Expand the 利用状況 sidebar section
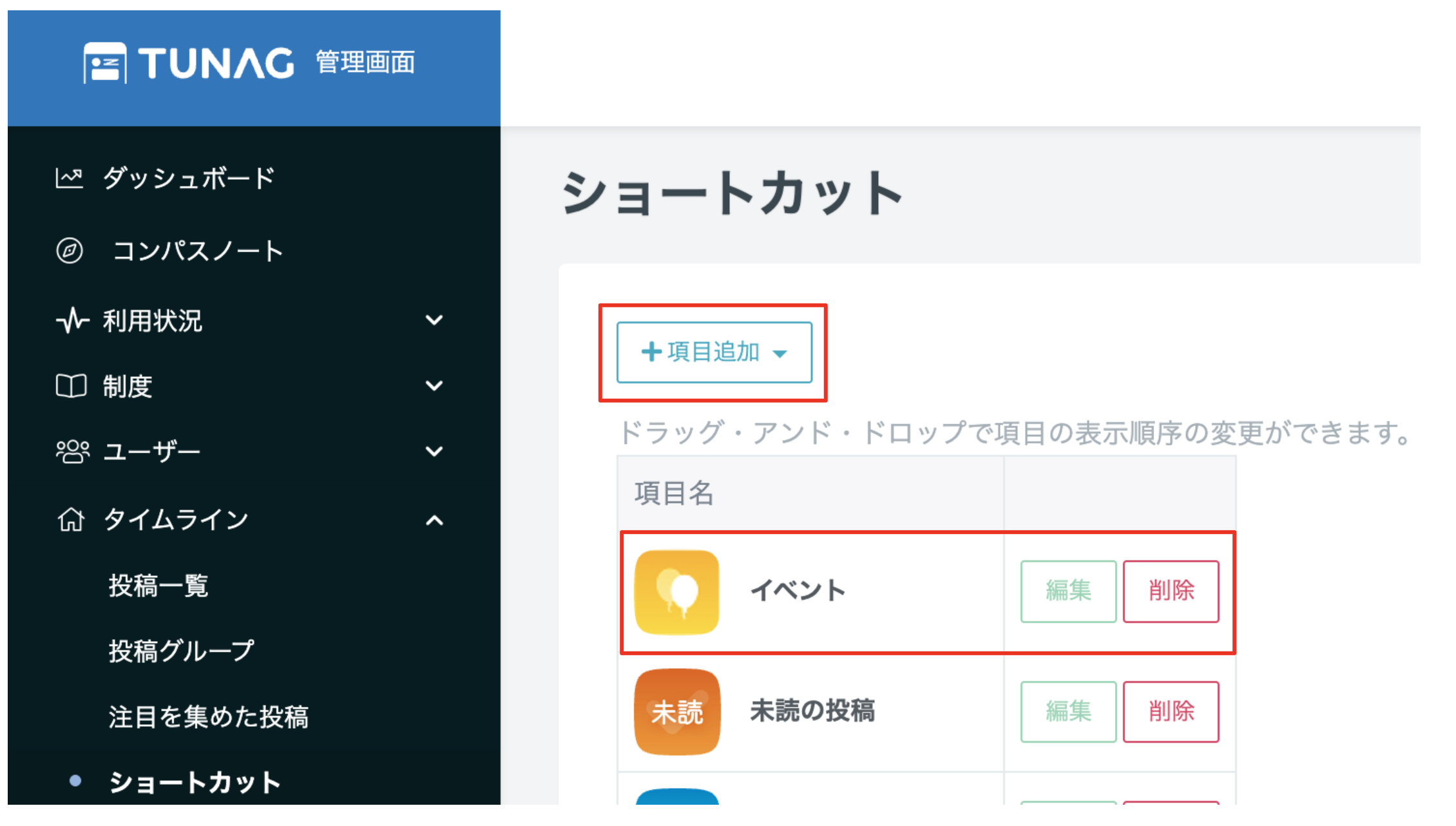This screenshot has width=1456, height=826. click(x=434, y=320)
